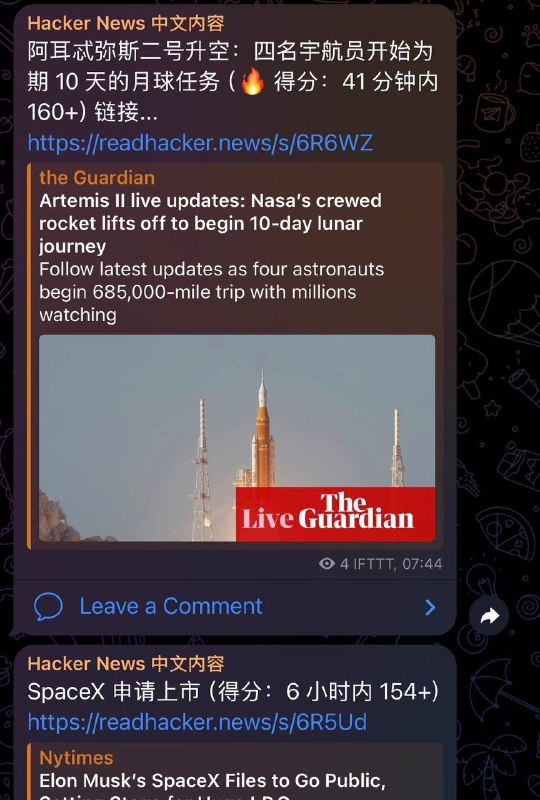Click the comment speech bubble icon

tap(48, 607)
